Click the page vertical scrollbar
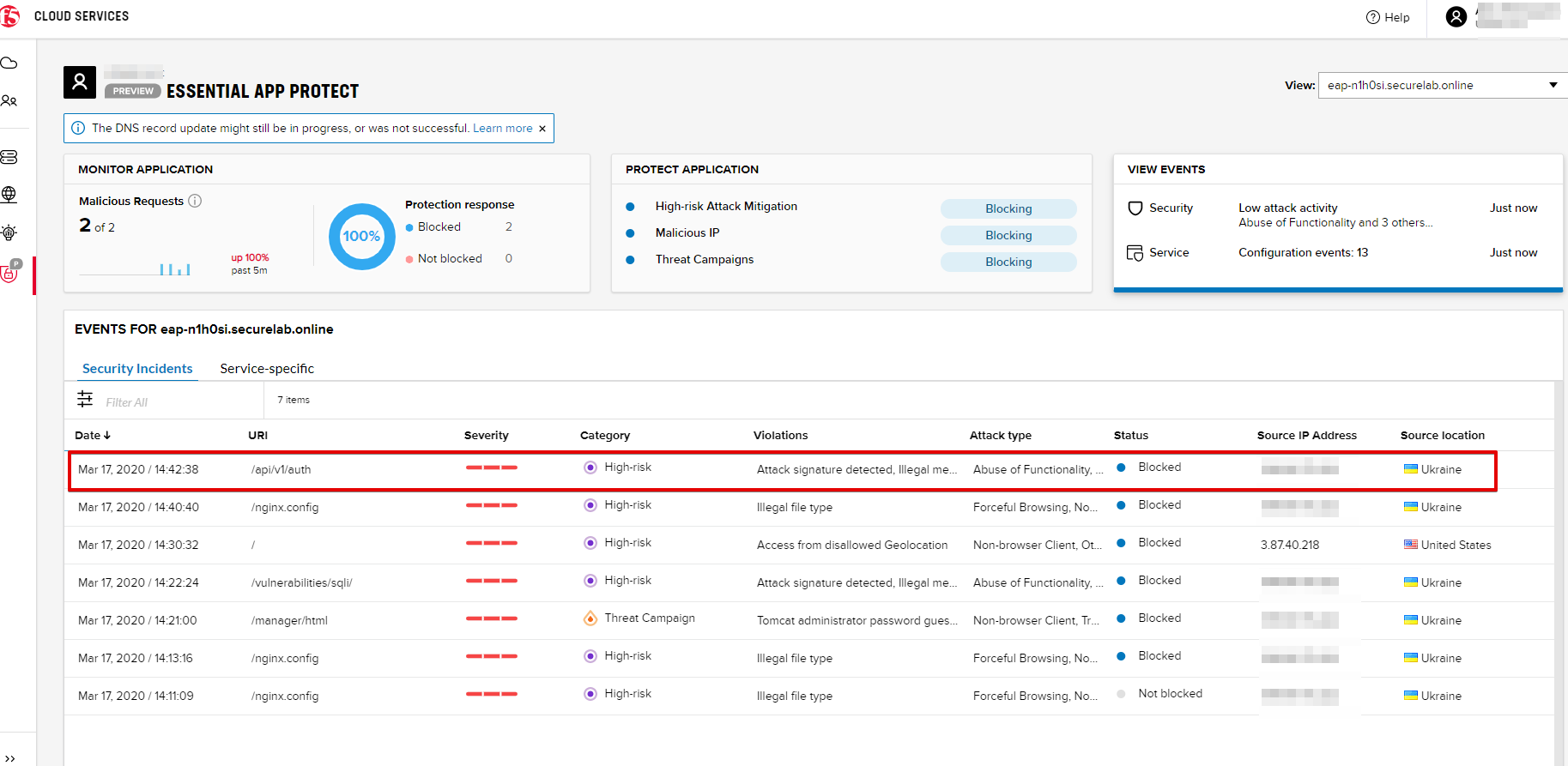 point(1560,573)
